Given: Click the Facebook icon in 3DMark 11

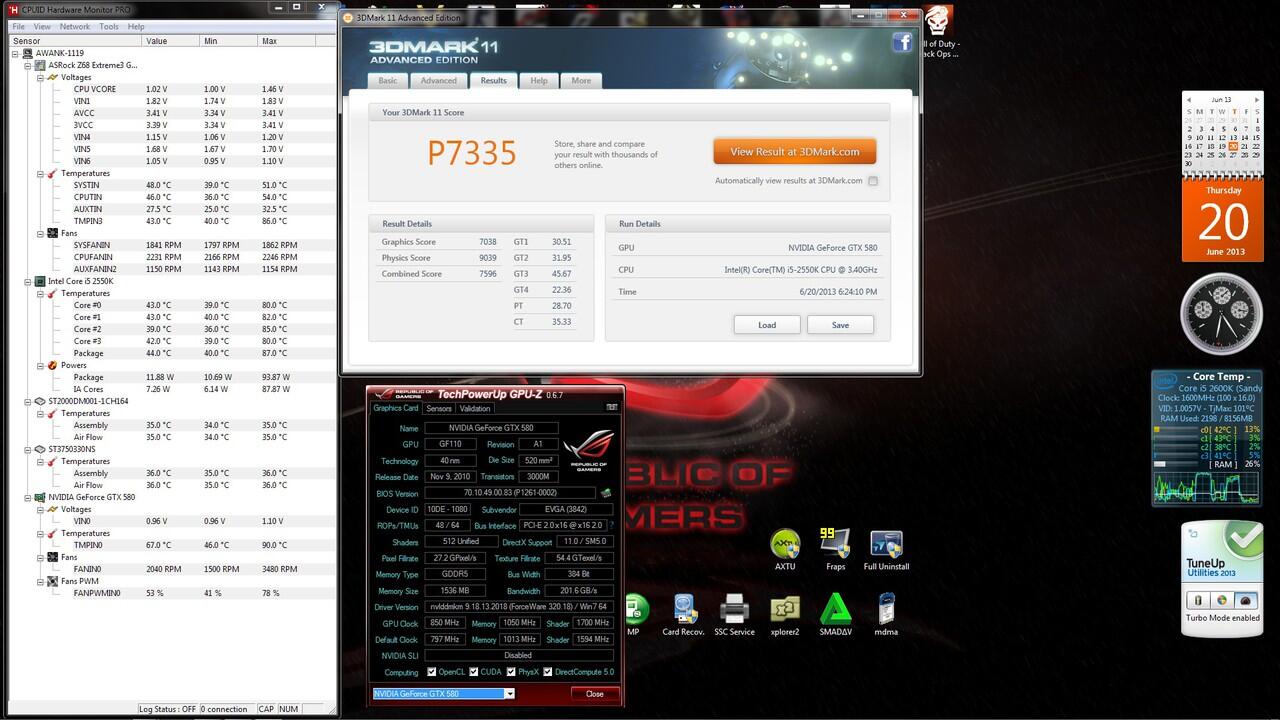Looking at the screenshot, I should point(902,42).
